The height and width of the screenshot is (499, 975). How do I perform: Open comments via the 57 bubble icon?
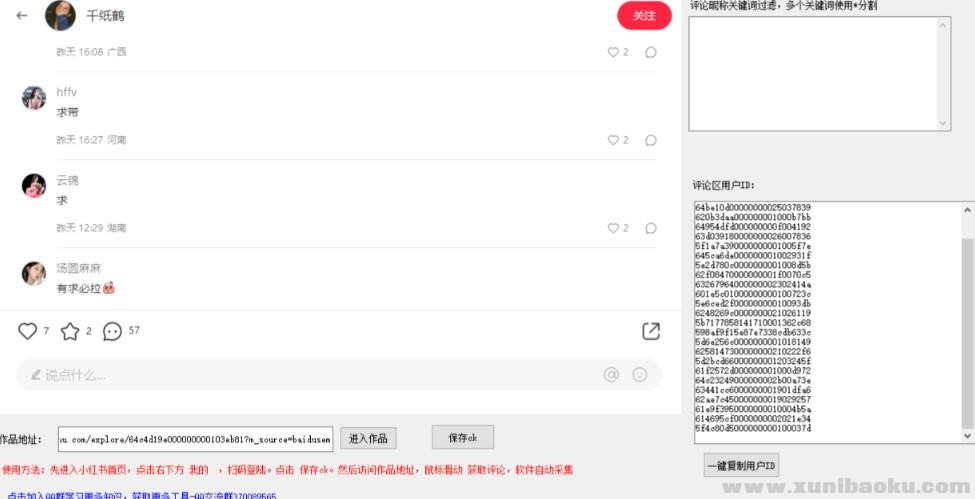113,331
